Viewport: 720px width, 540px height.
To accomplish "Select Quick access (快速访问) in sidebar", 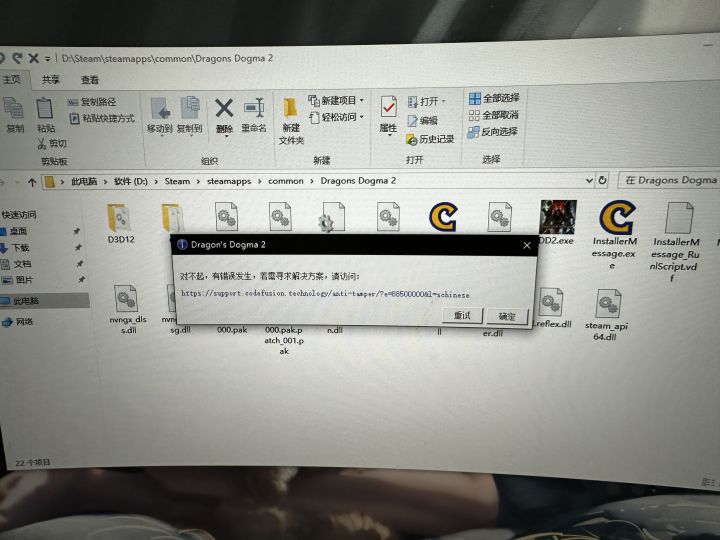I will tap(19, 214).
